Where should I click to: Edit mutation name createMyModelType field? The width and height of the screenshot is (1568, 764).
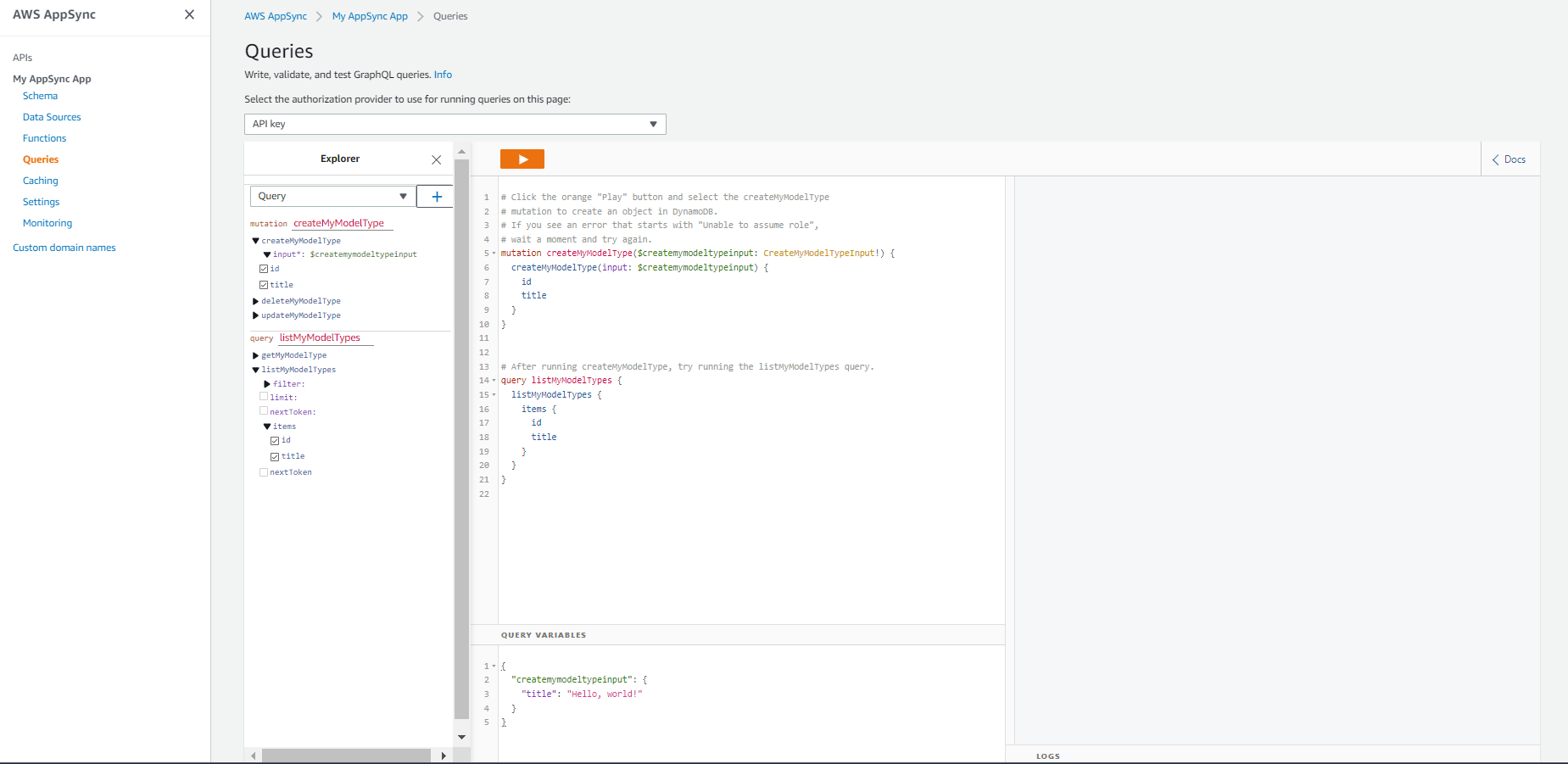[x=343, y=223]
